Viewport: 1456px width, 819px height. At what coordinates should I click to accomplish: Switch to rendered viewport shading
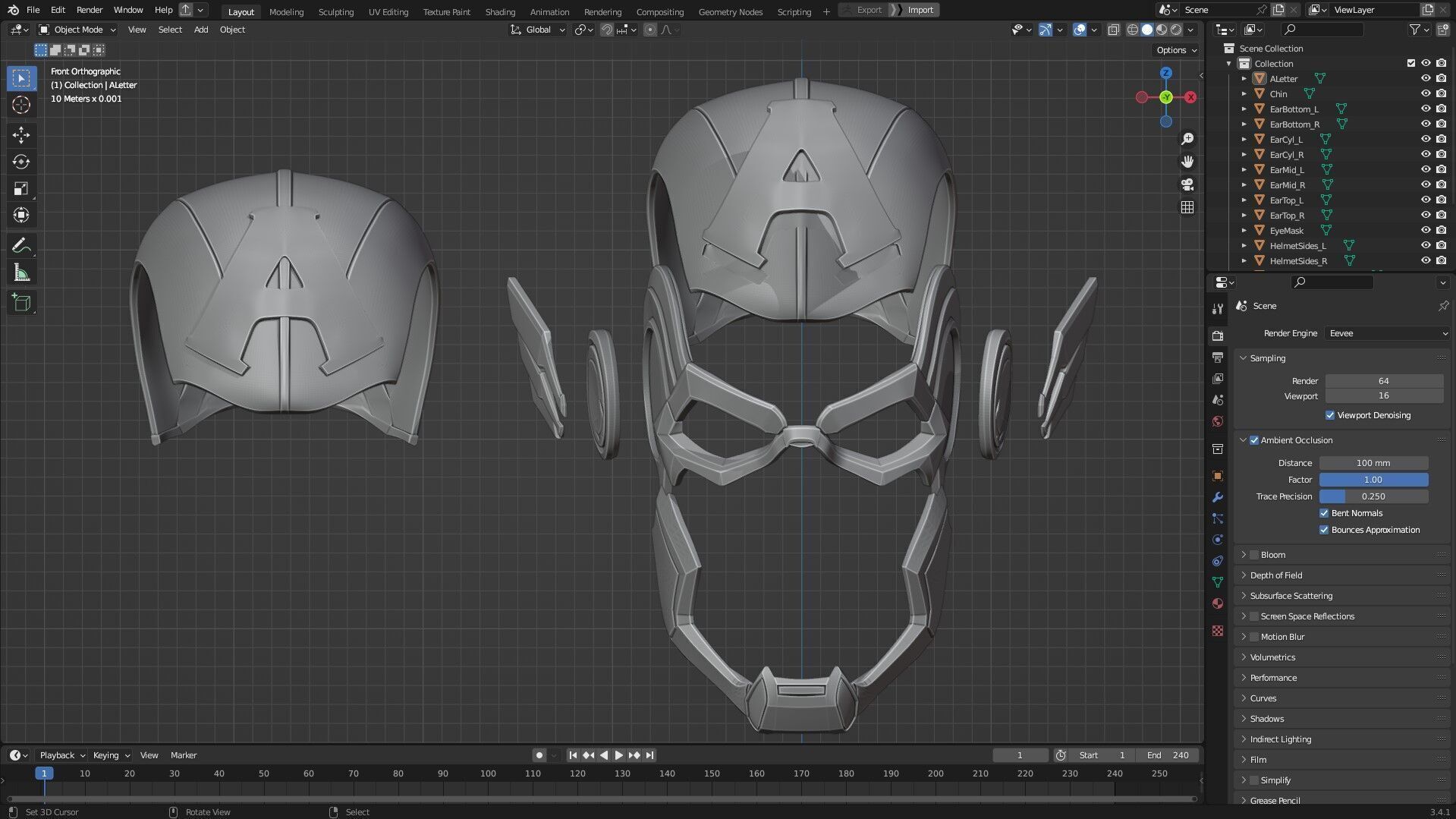(x=1176, y=30)
